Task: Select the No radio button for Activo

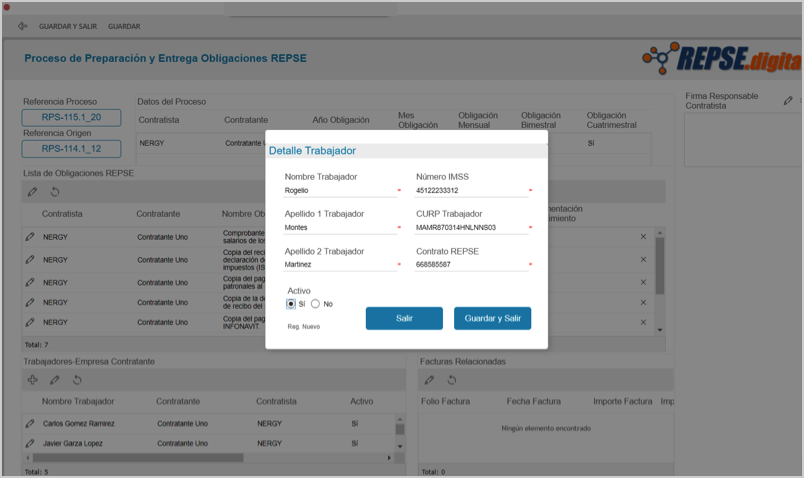Action: coord(315,304)
